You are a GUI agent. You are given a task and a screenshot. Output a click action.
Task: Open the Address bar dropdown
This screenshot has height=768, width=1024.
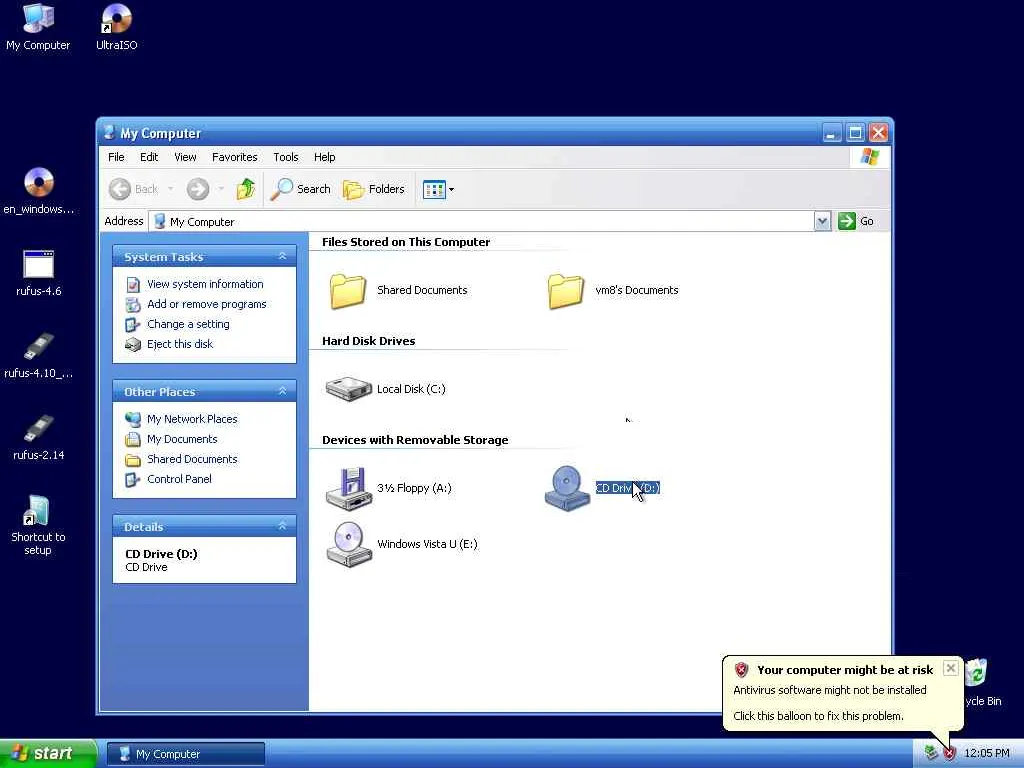tap(822, 221)
